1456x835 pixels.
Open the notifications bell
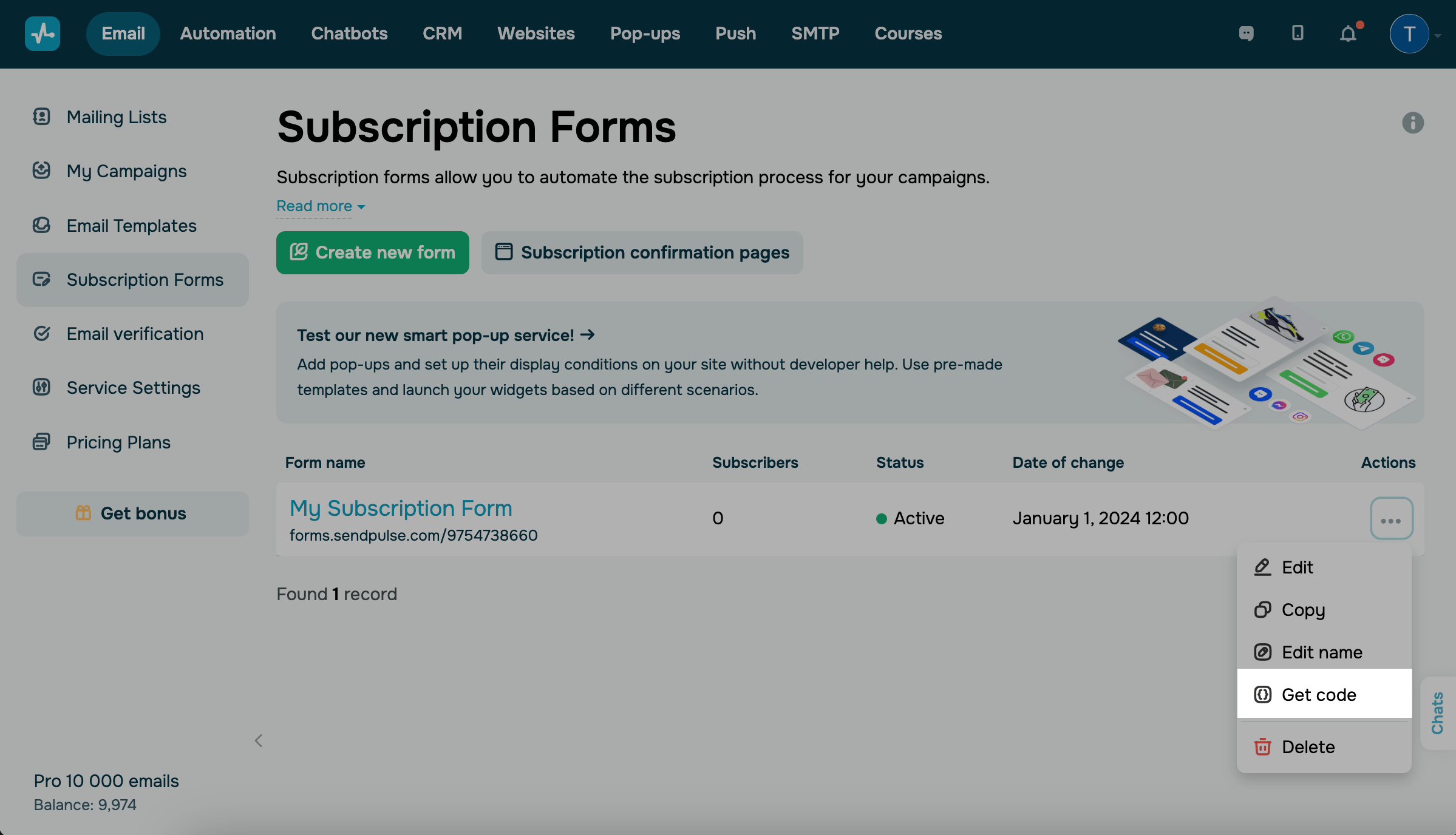click(1348, 33)
